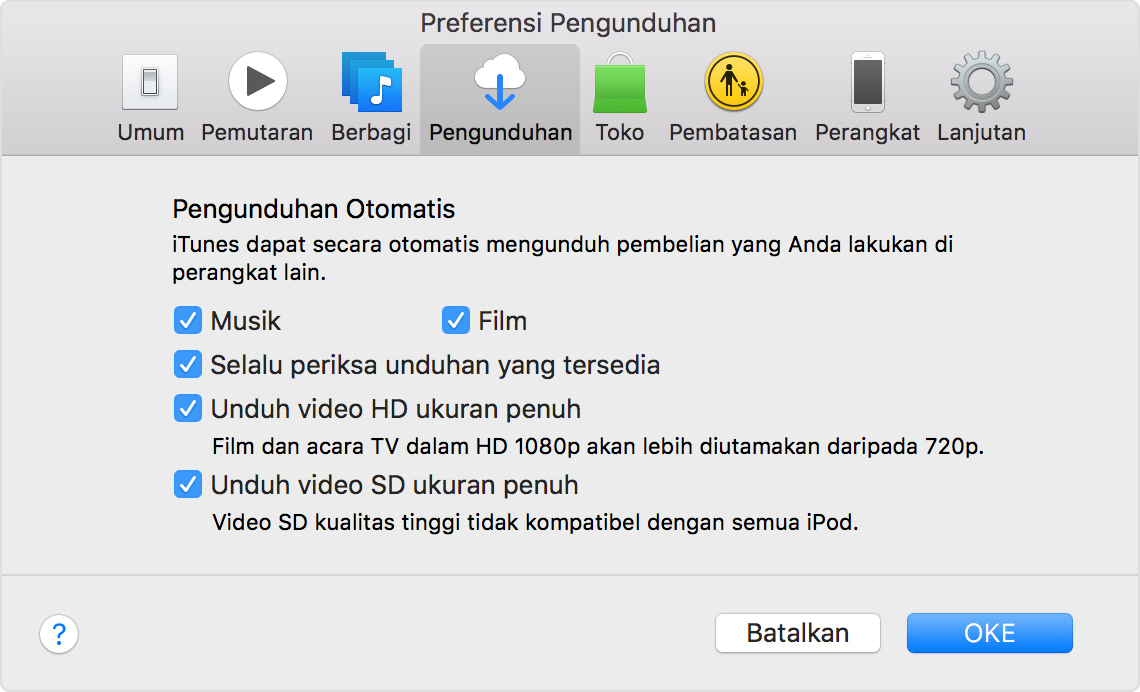Disable the Musik checkbox

click(x=187, y=321)
